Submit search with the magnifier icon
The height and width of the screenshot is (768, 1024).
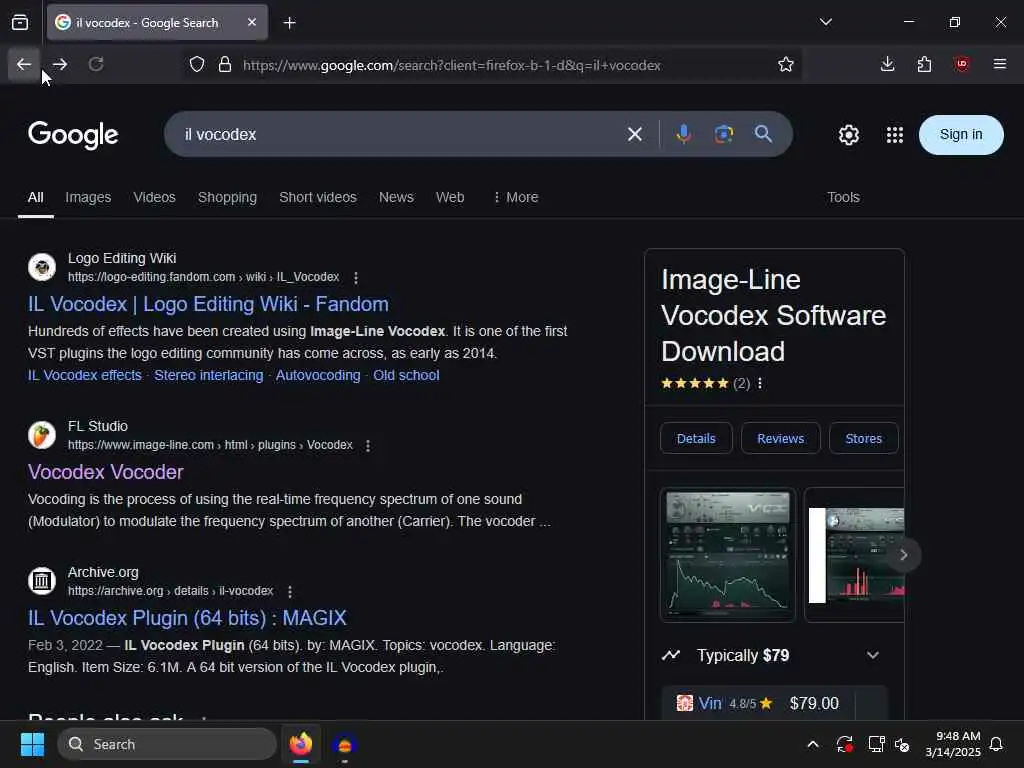coord(763,135)
